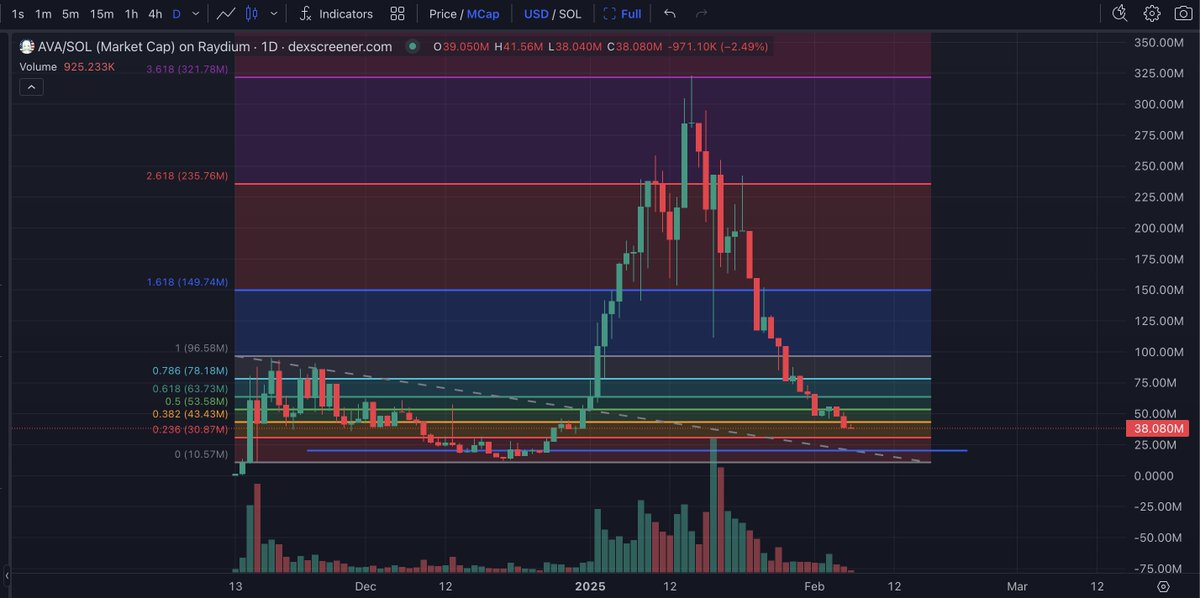Select the 0.382 (43.43M) Fib level label
This screenshot has width=1200, height=598.
pos(191,414)
